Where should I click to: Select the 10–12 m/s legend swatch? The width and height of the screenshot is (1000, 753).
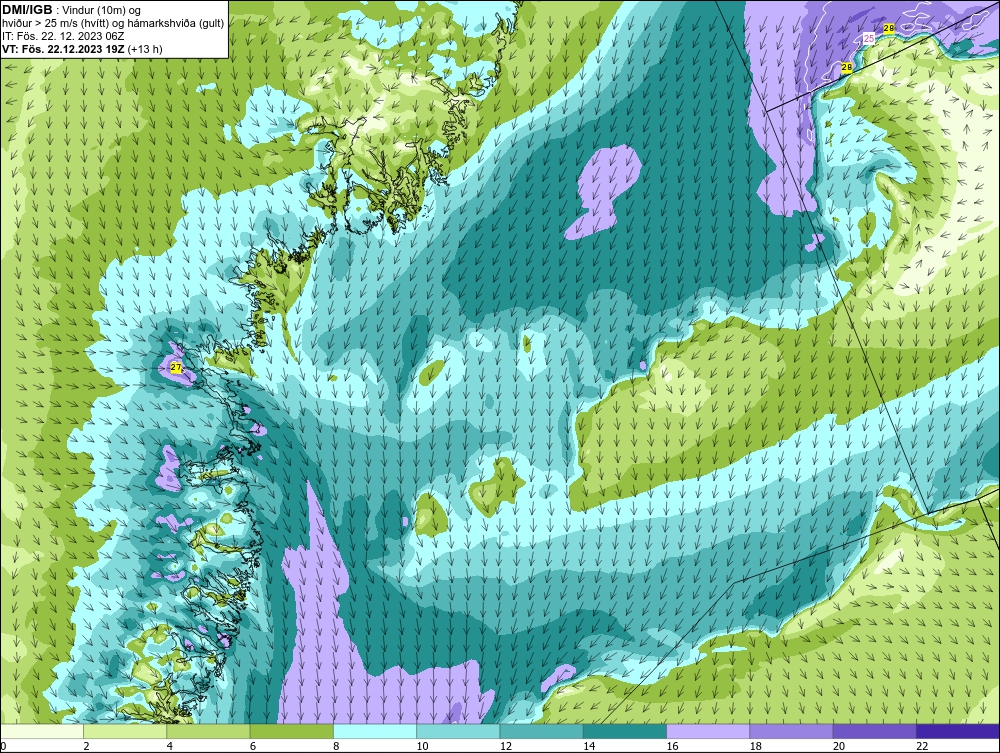coord(458,731)
